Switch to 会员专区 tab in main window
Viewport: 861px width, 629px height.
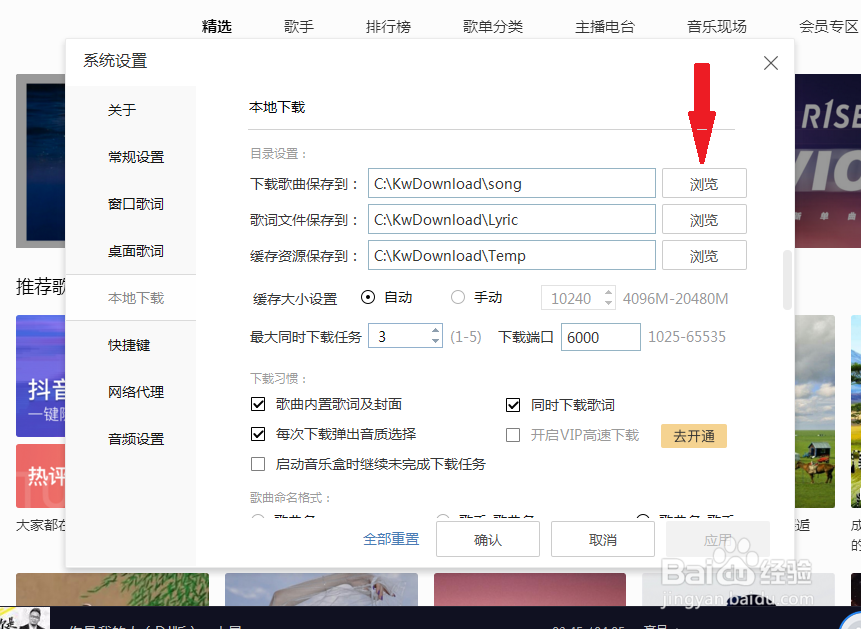[829, 26]
